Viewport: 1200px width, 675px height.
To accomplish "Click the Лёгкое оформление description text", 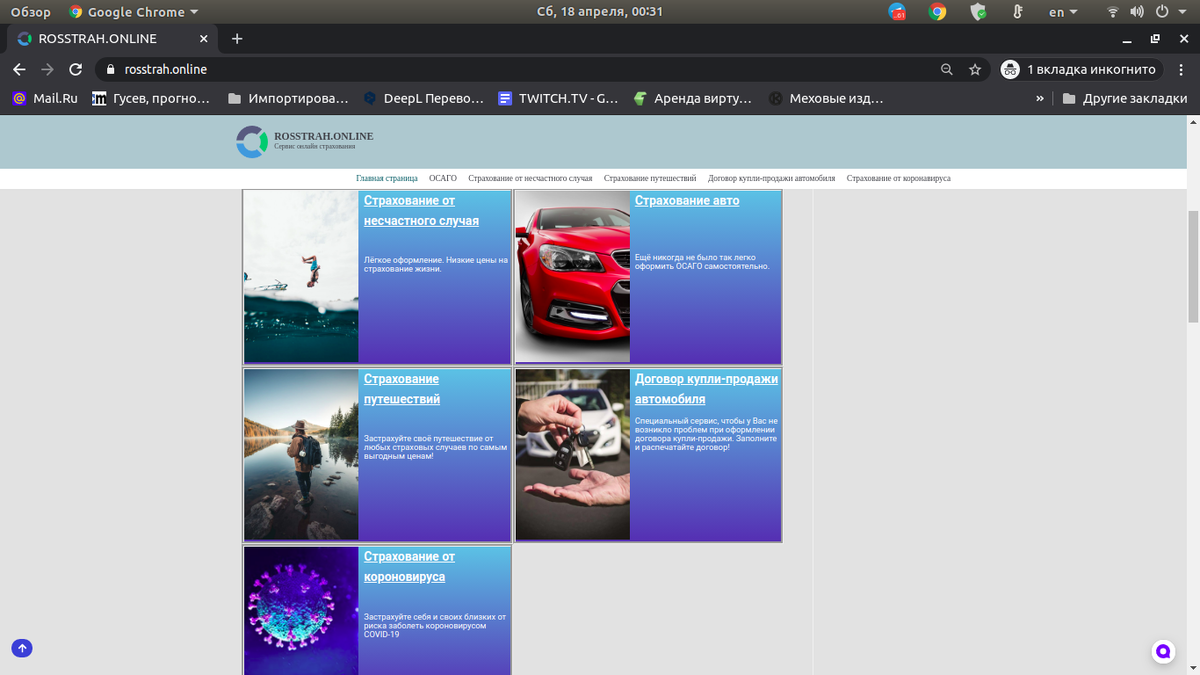I will pos(436,264).
